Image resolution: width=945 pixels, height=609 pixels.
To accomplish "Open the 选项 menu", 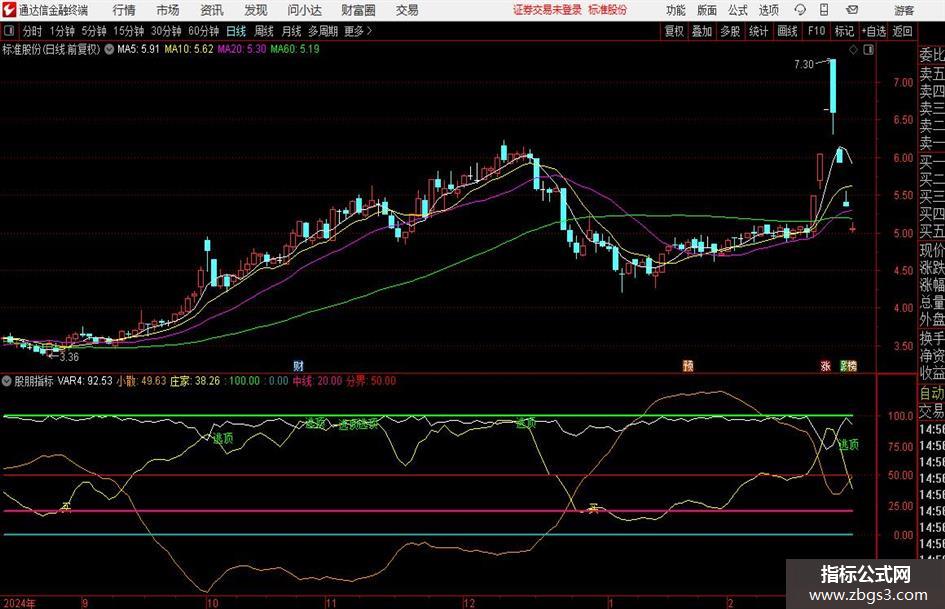I will [768, 10].
